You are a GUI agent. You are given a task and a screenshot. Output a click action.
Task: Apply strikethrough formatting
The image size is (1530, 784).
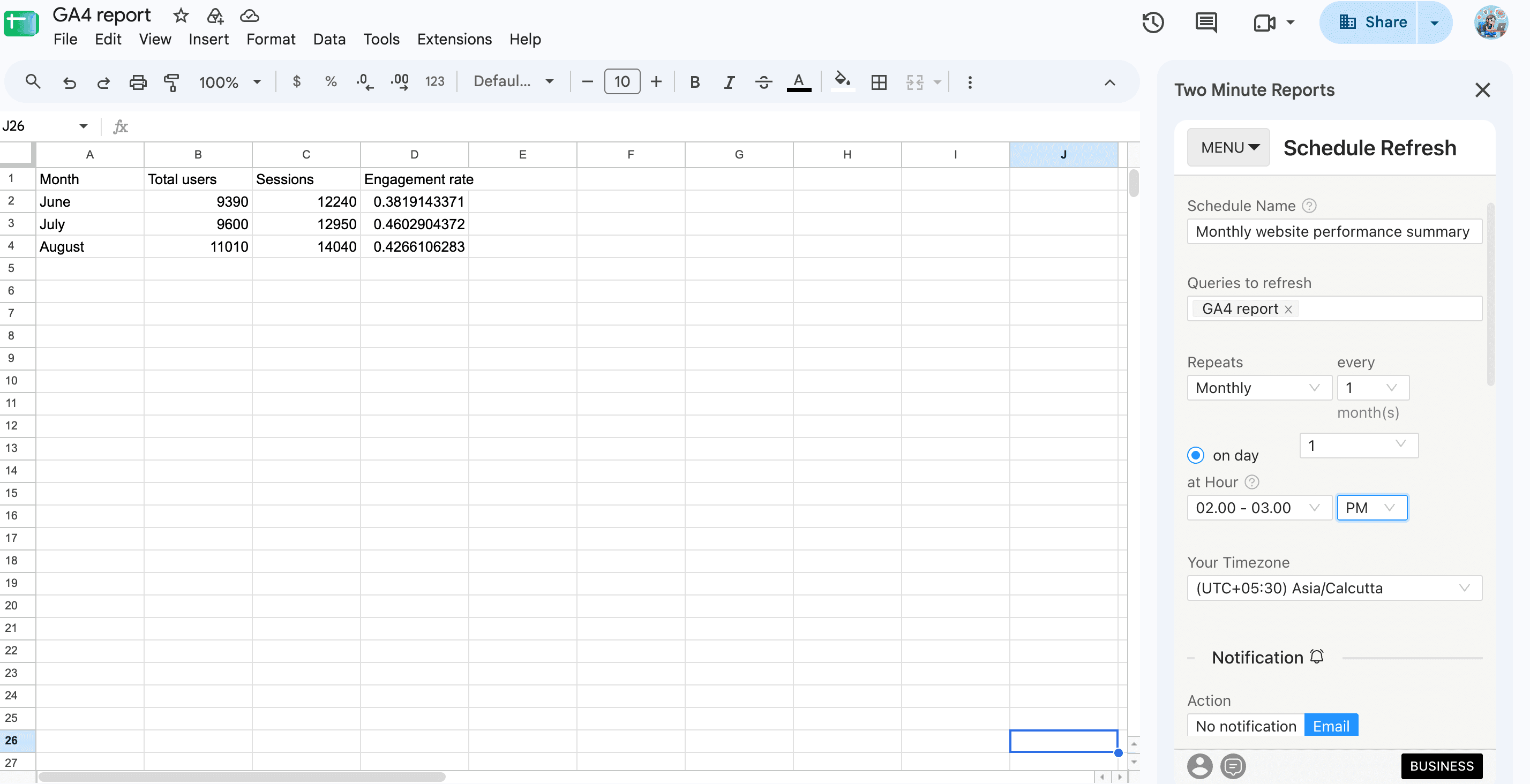coord(764,82)
